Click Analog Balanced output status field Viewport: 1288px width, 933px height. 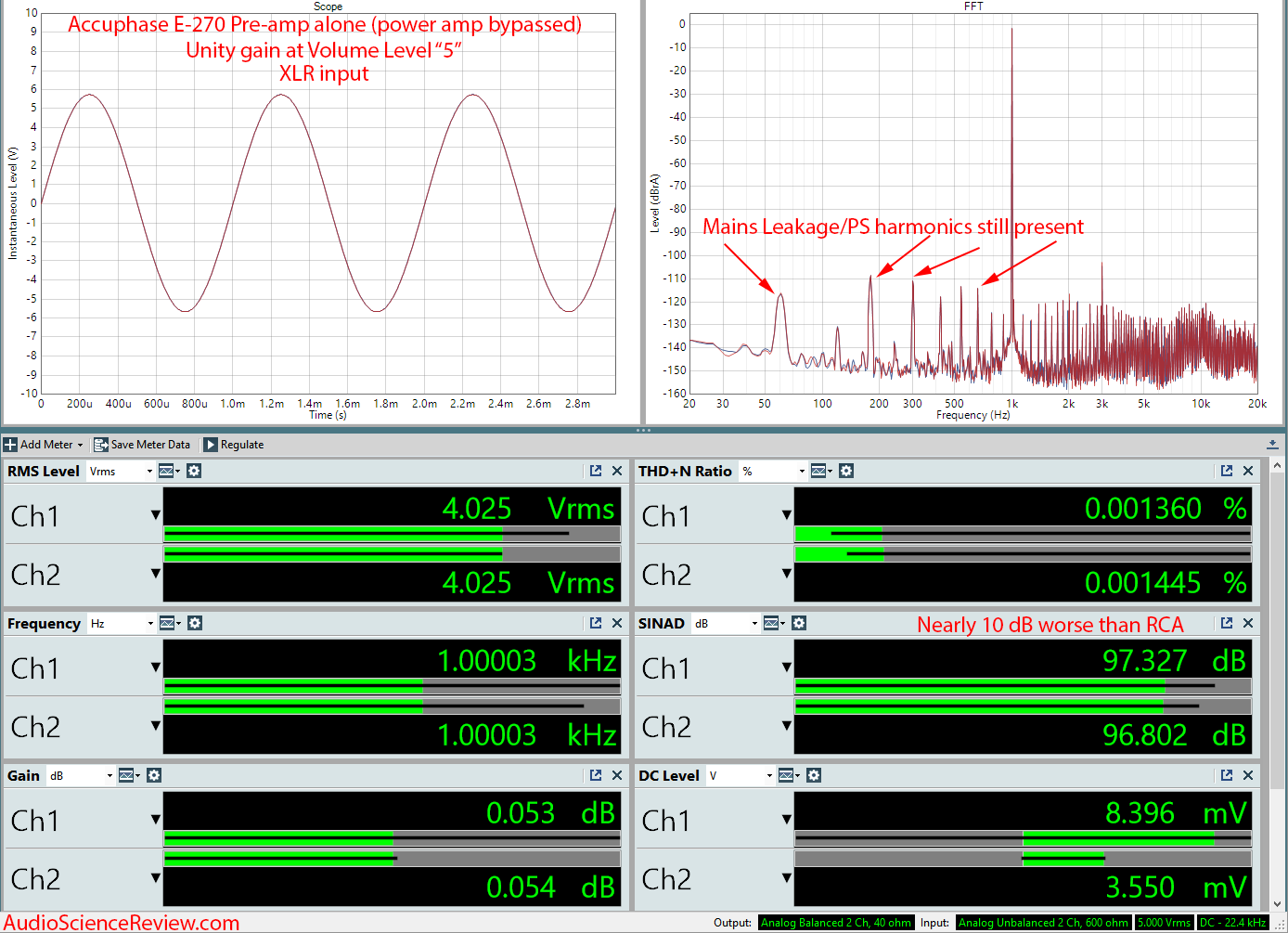tap(836, 923)
